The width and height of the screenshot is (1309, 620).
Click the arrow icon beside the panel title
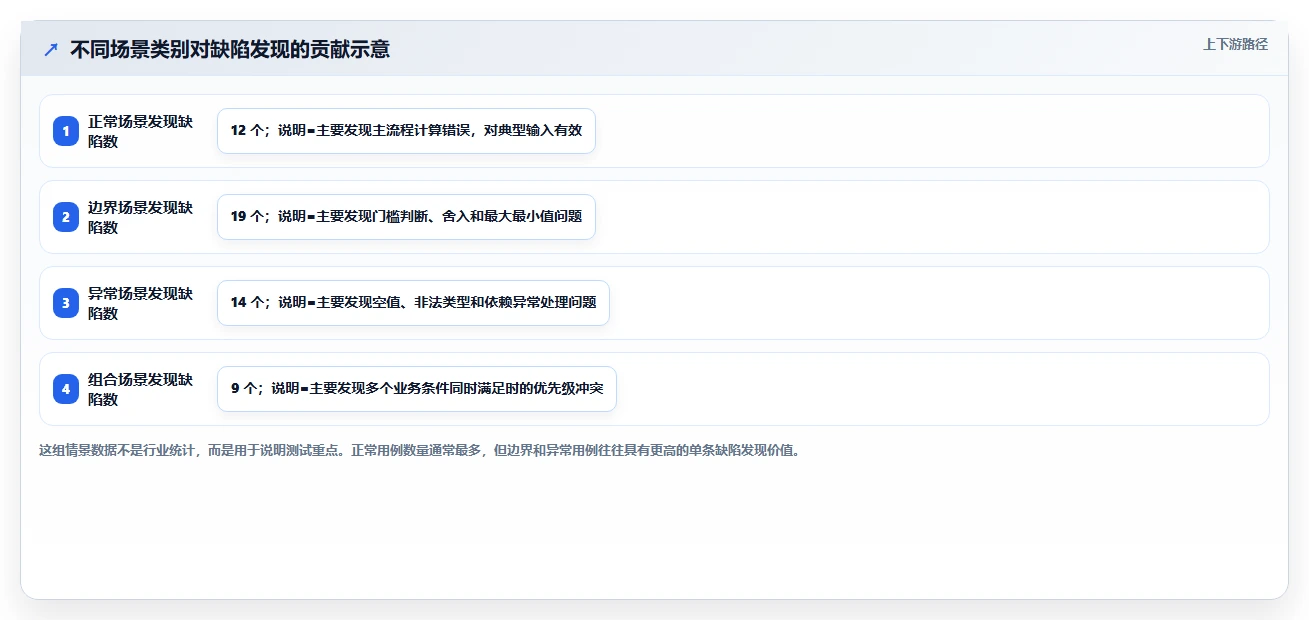tap(51, 49)
